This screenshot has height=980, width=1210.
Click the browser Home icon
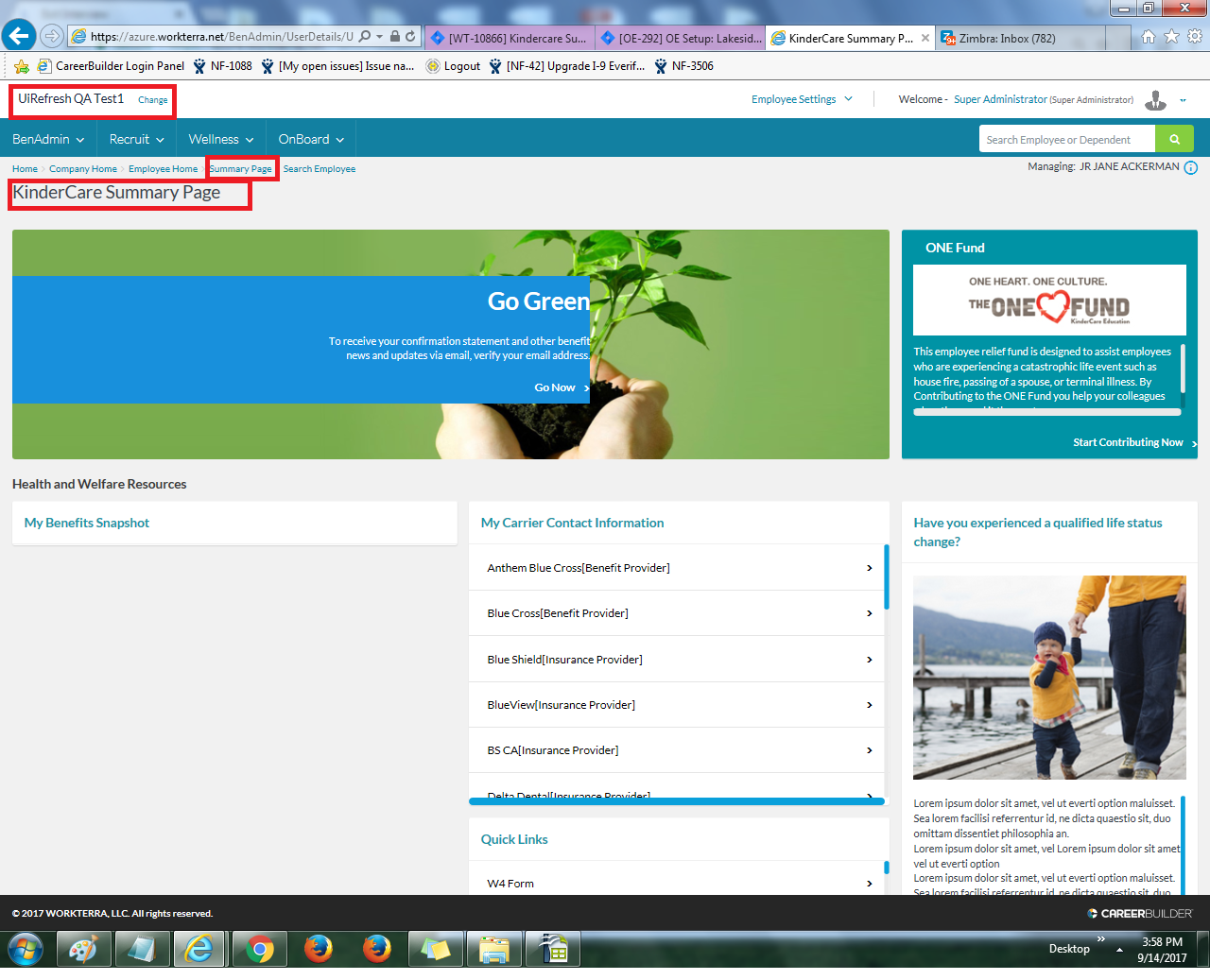1148,35
